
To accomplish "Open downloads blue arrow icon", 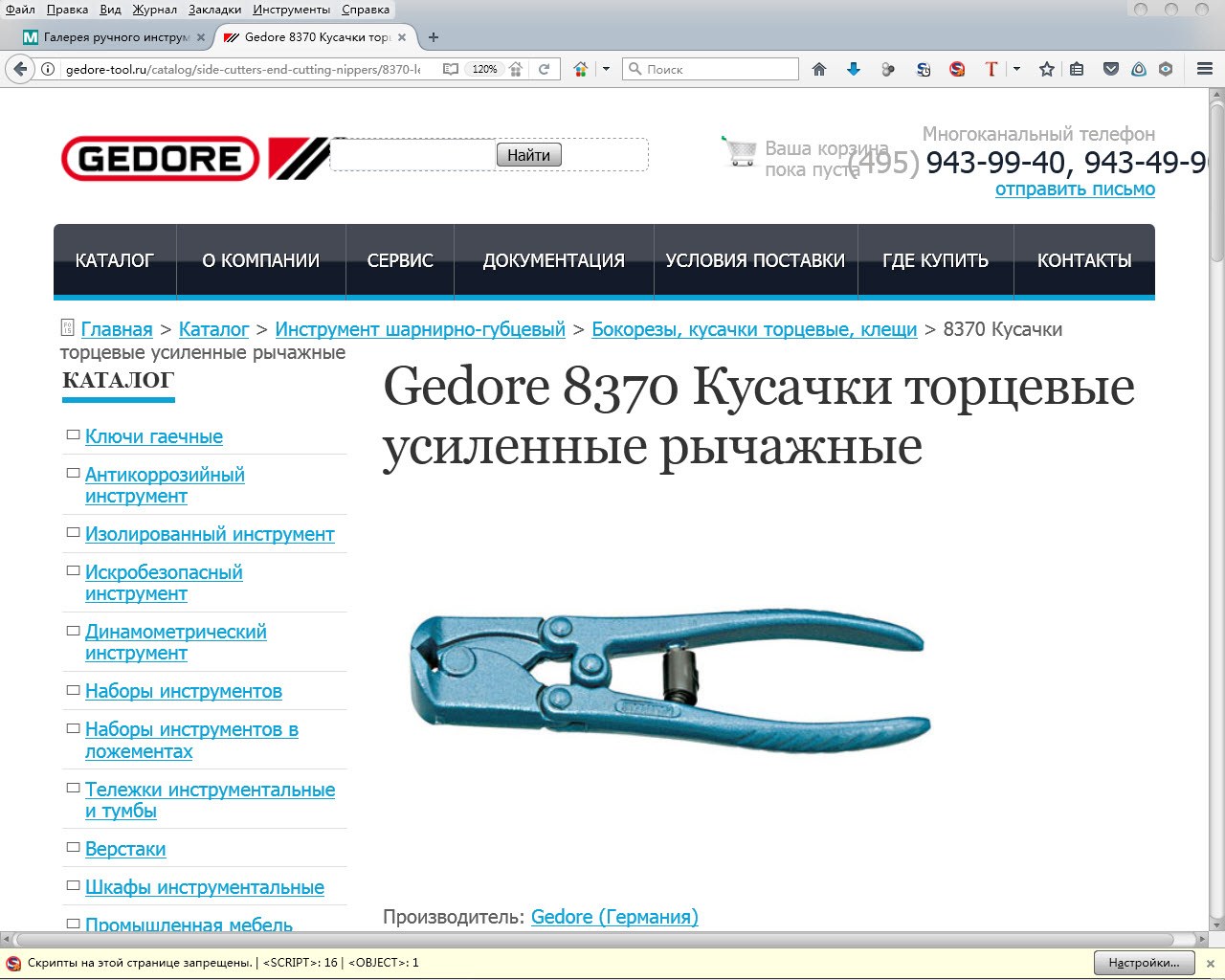I will click(854, 69).
